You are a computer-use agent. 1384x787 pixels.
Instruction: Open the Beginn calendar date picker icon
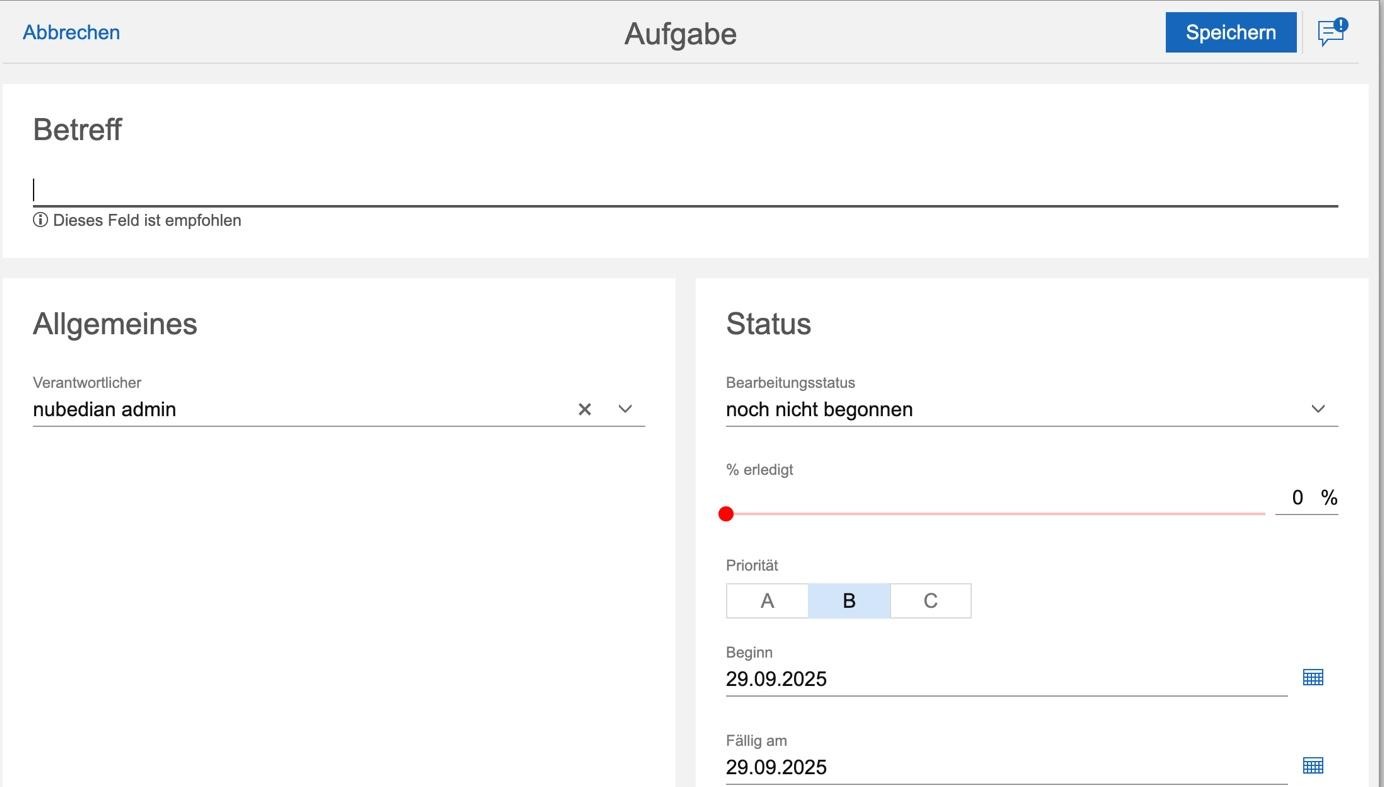coord(1313,677)
